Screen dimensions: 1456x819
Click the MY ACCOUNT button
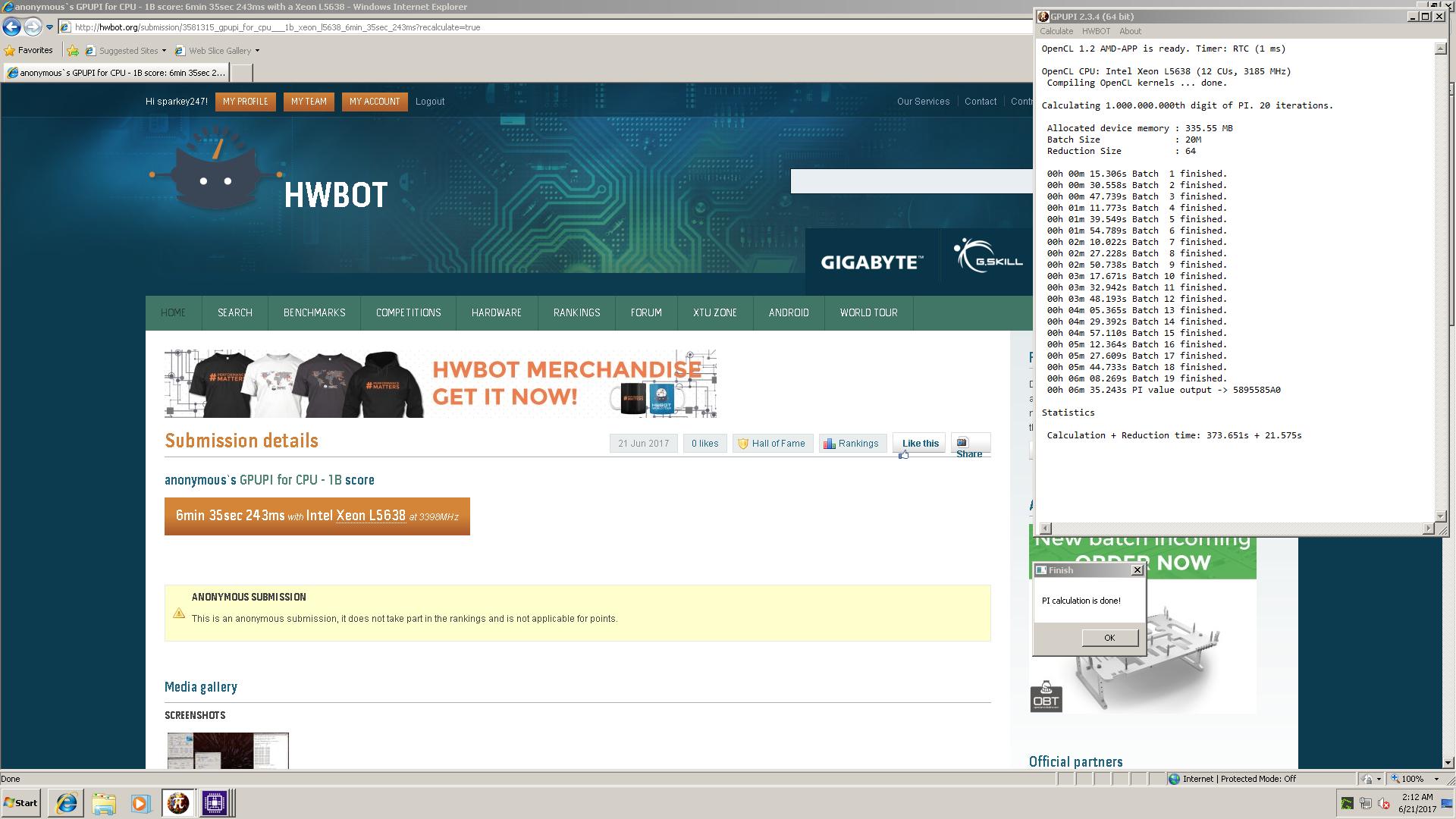[375, 102]
